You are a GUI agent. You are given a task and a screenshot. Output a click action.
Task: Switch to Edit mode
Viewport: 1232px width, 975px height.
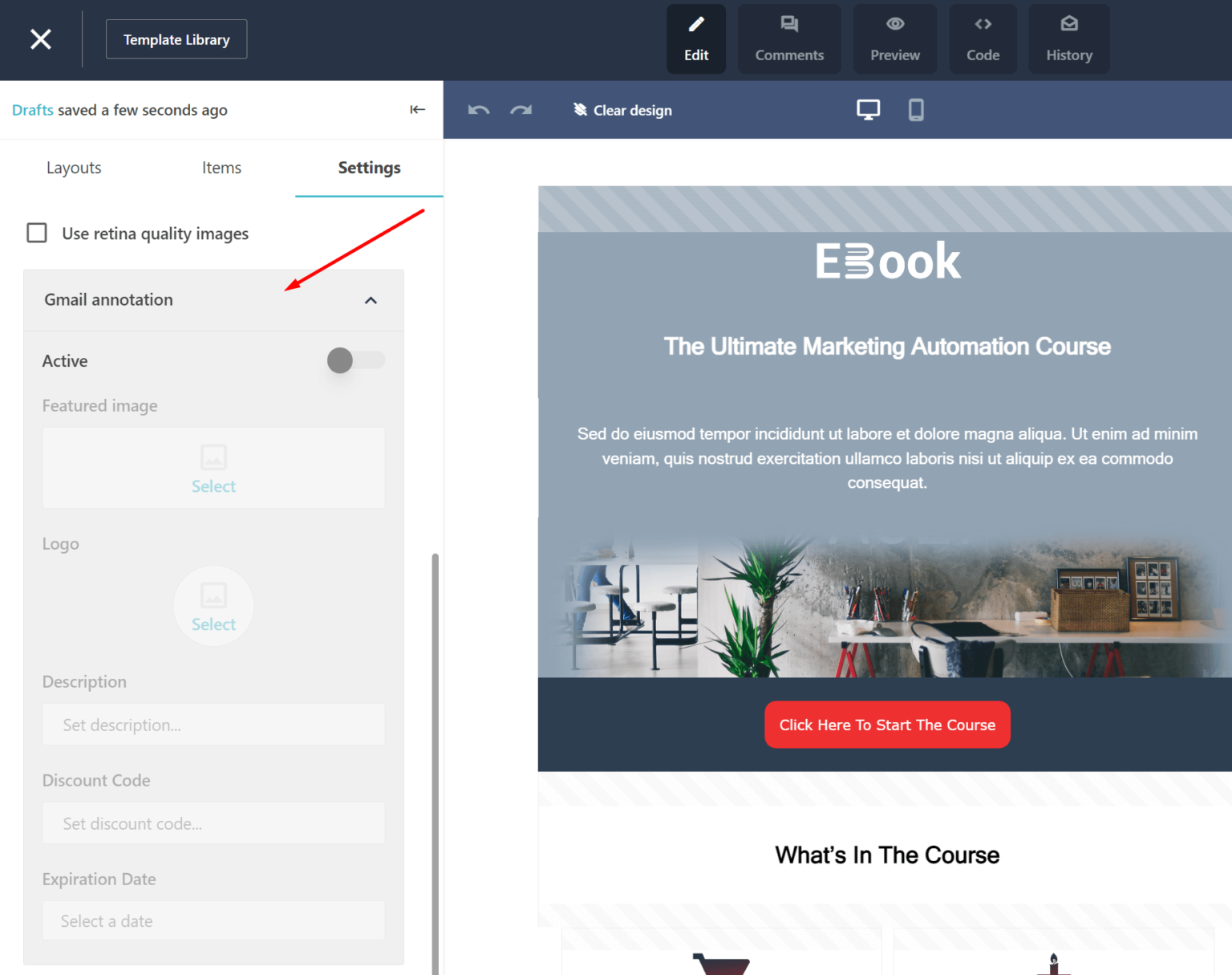pos(696,39)
